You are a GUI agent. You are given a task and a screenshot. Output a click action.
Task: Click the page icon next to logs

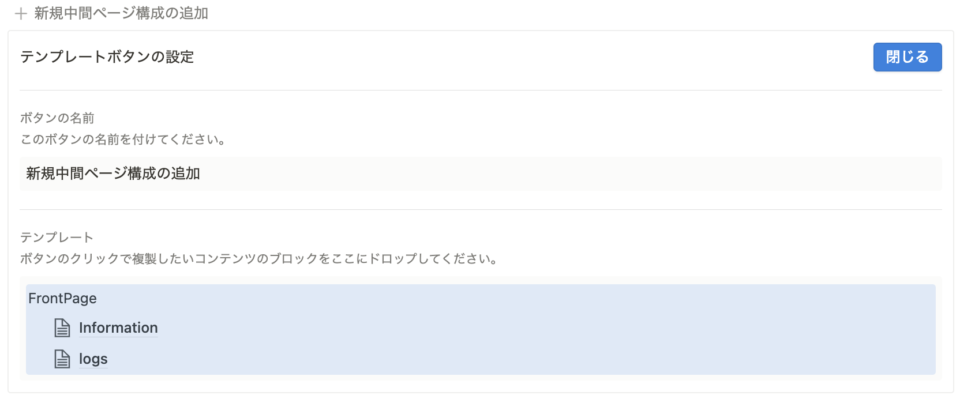click(x=61, y=359)
